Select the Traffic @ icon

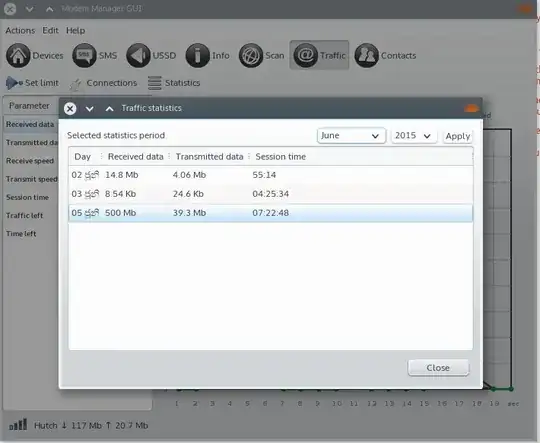(305, 55)
